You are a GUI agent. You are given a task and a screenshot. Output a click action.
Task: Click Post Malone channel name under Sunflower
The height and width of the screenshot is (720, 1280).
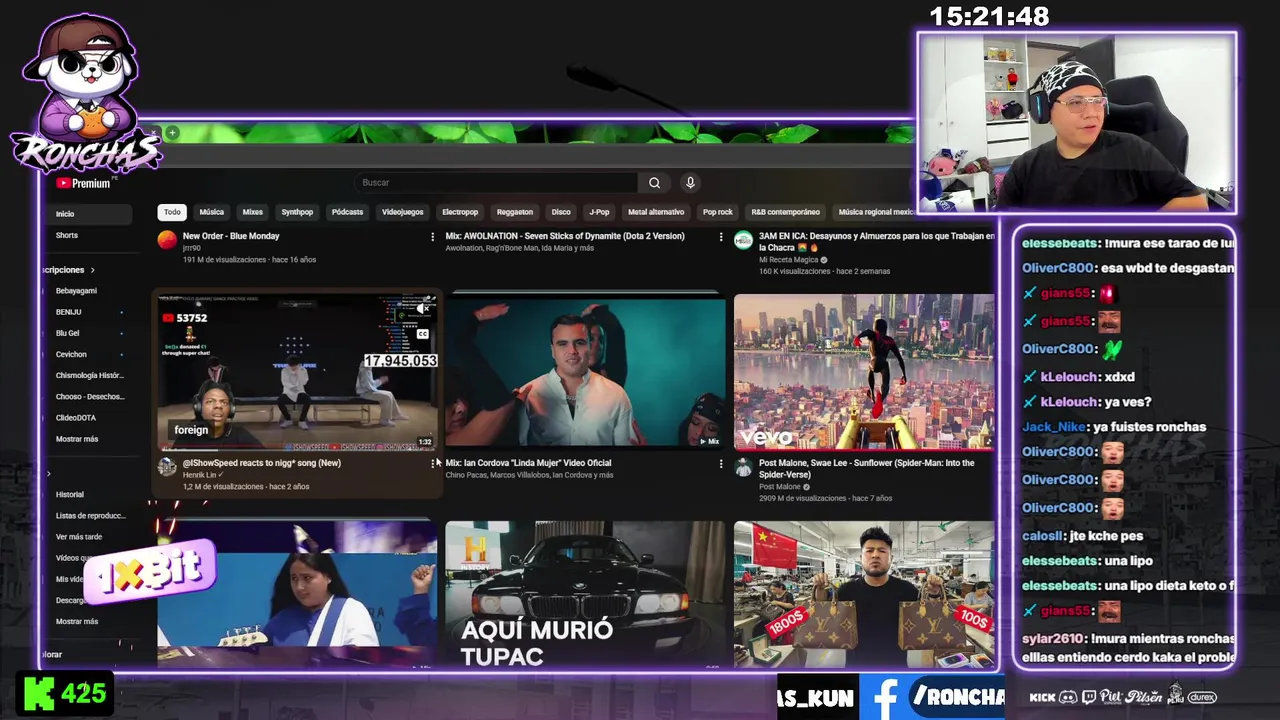click(780, 487)
